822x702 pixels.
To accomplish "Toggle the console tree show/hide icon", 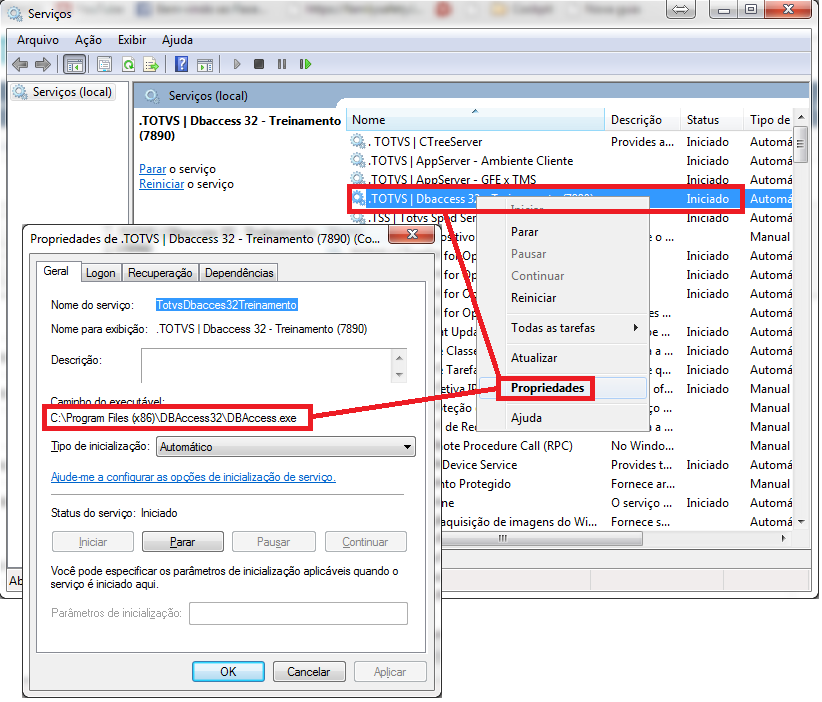I will pyautogui.click(x=74, y=64).
